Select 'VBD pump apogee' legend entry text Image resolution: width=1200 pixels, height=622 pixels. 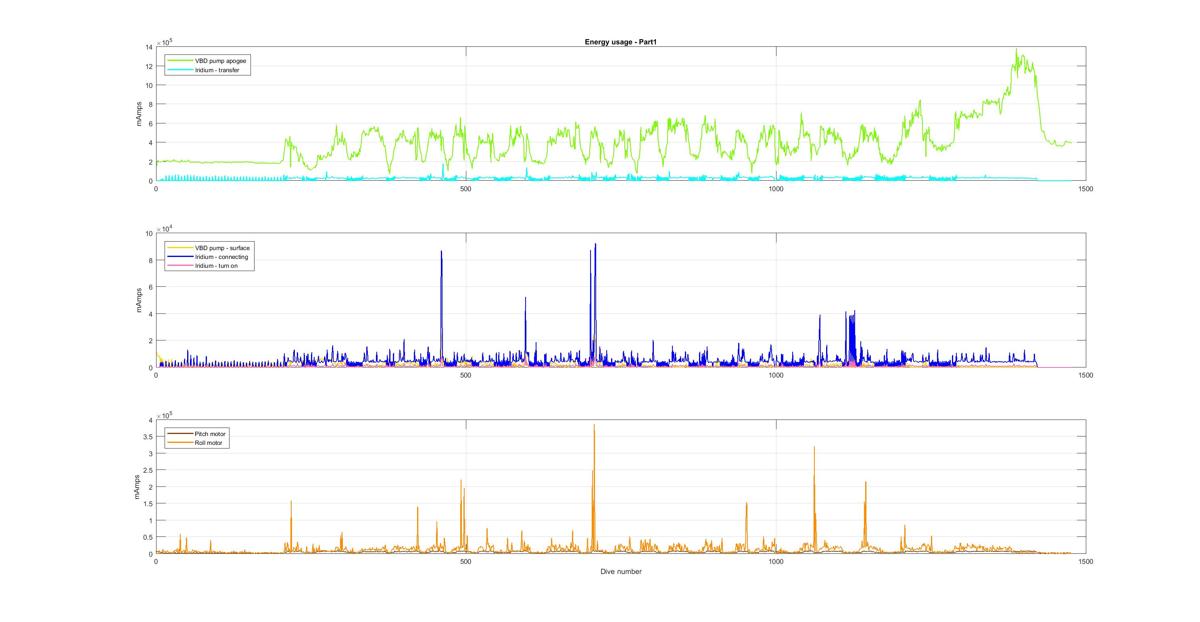(x=222, y=60)
